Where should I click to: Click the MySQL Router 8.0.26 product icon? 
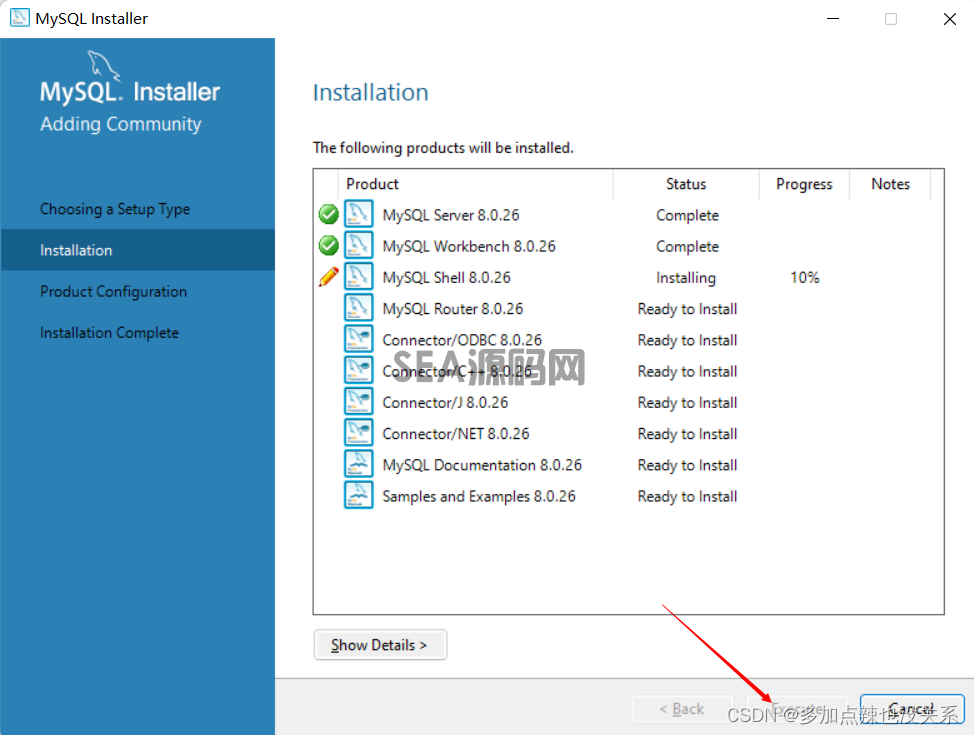pyautogui.click(x=358, y=308)
